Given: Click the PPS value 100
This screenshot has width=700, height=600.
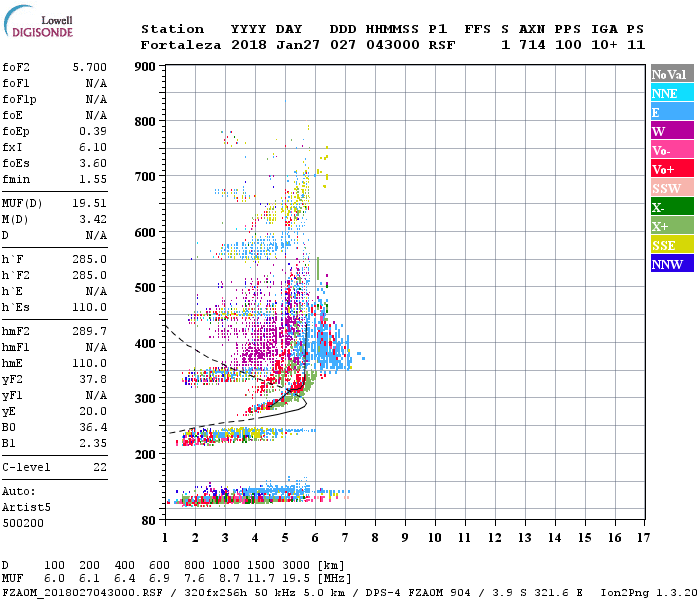Looking at the screenshot, I should pos(568,45).
